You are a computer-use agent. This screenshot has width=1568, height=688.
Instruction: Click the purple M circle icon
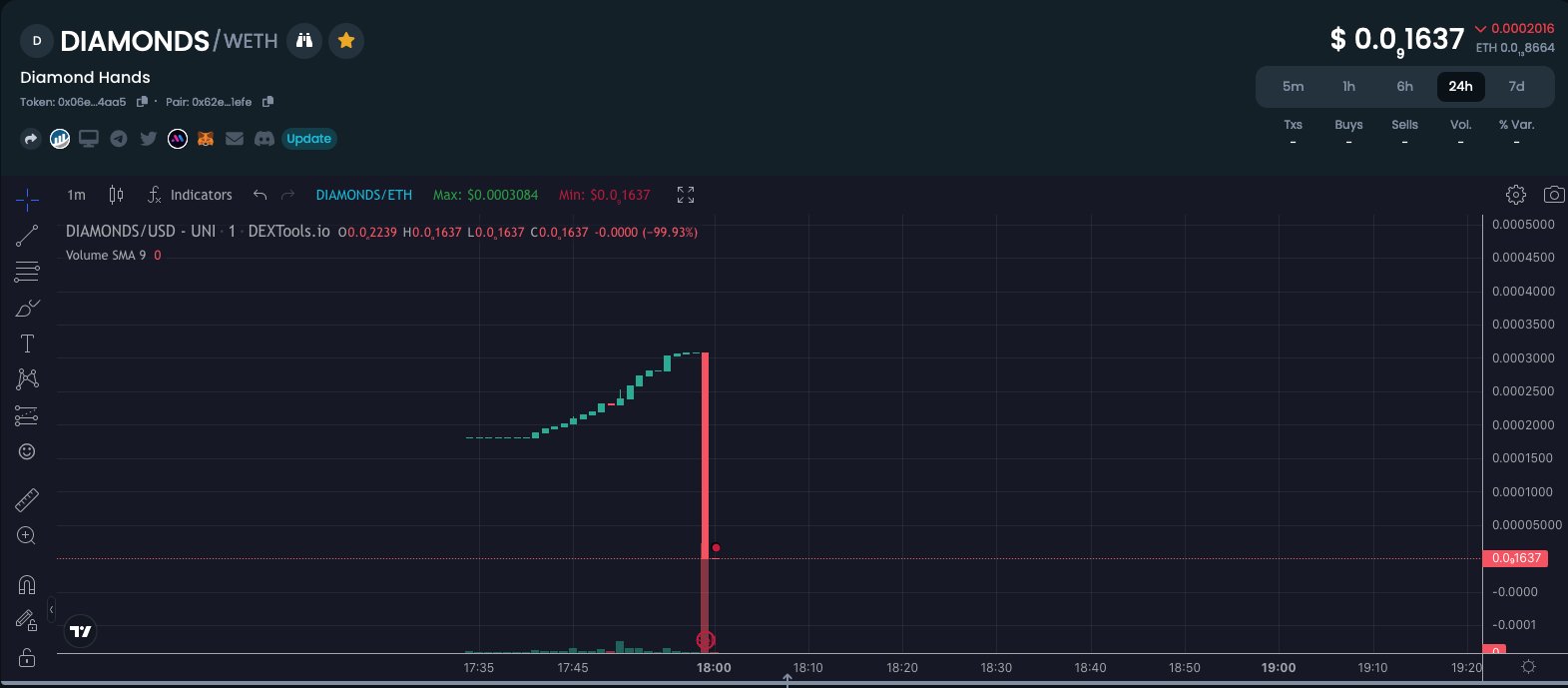[178, 139]
